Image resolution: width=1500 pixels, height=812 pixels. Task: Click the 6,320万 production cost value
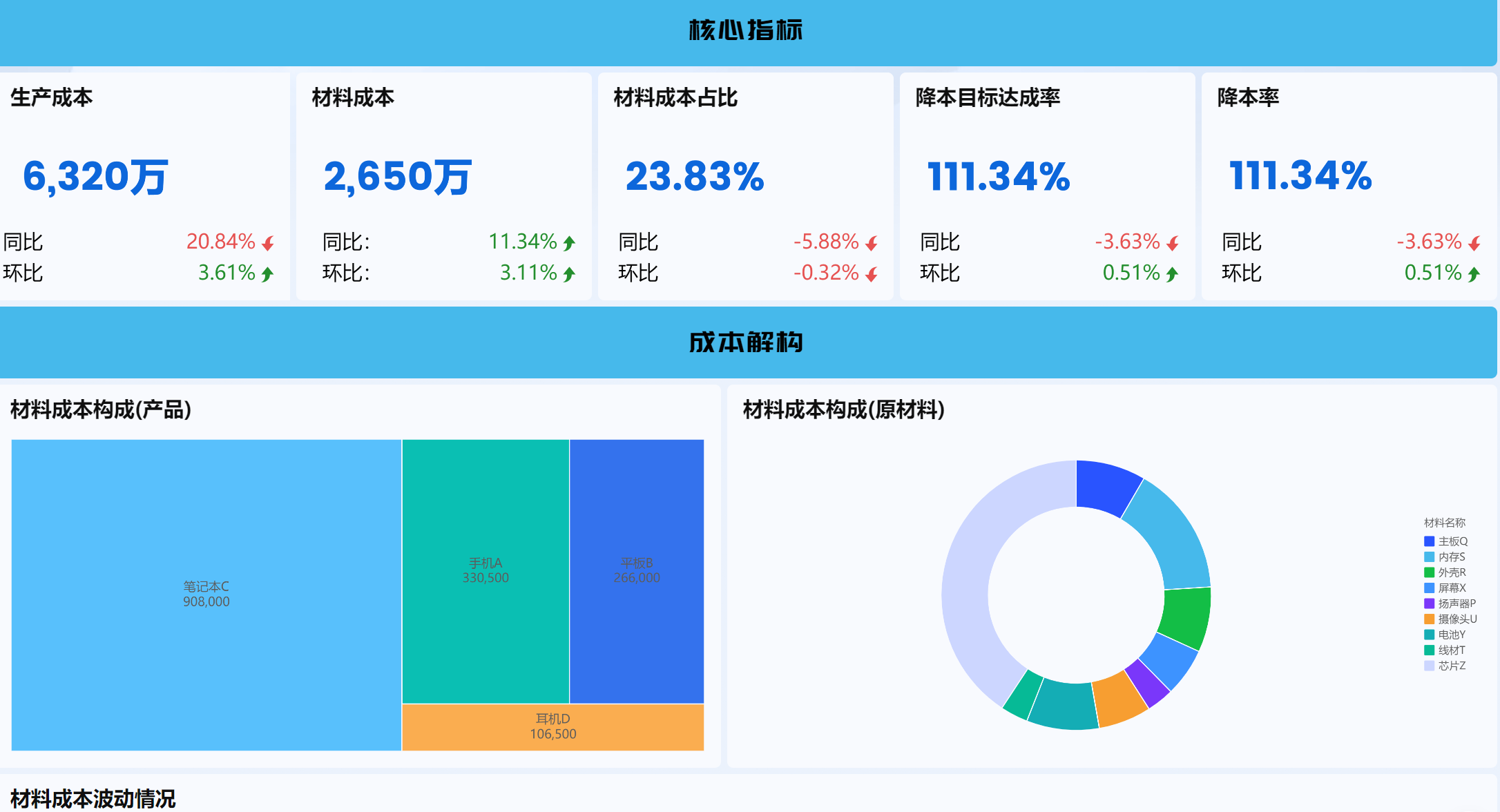click(x=95, y=177)
